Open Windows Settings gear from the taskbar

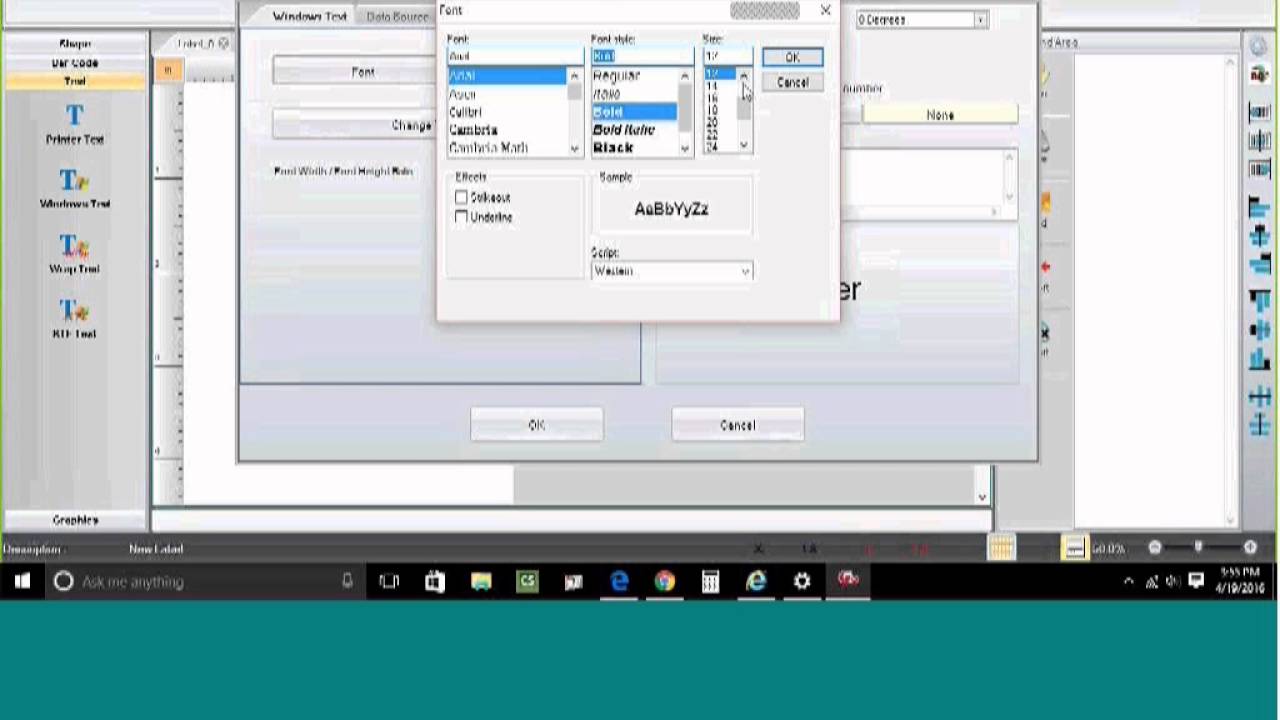click(x=802, y=581)
